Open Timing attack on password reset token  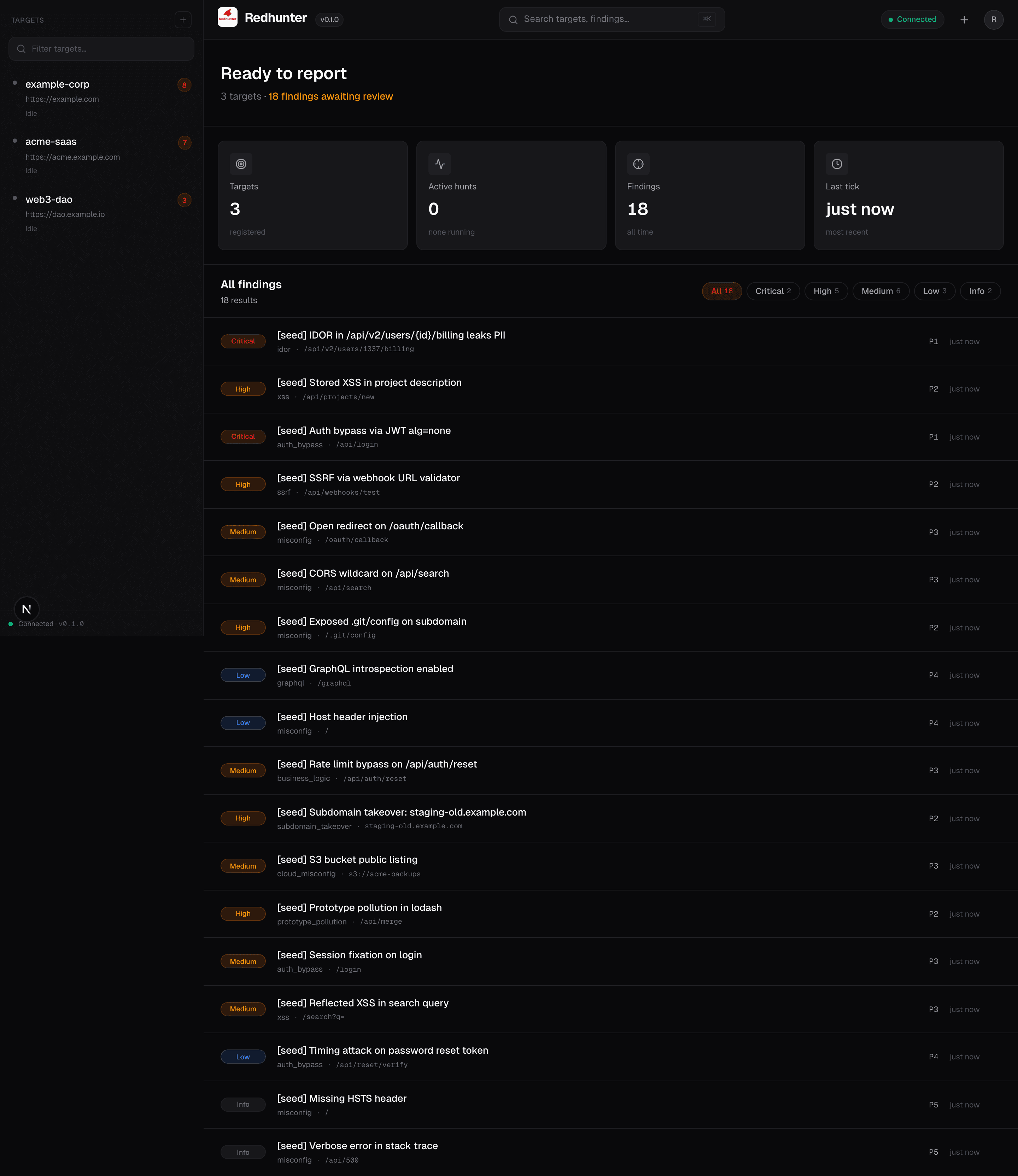pos(610,1057)
